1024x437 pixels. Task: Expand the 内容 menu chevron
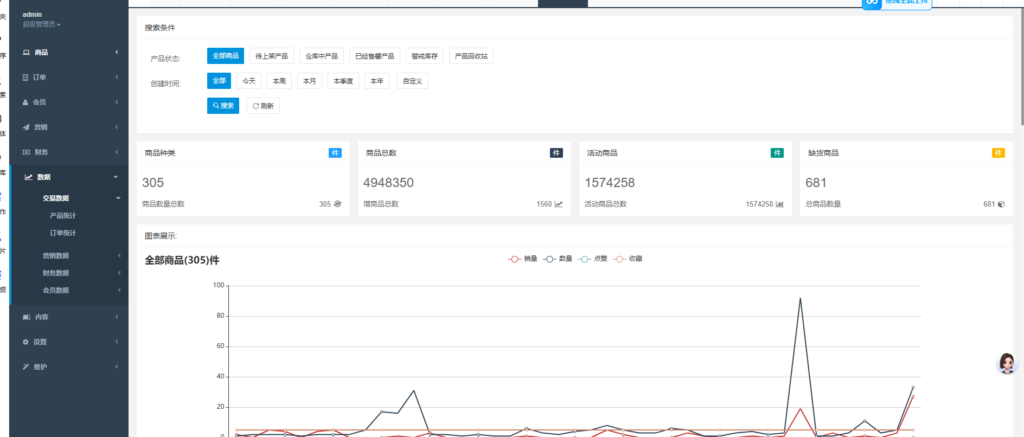coord(117,317)
